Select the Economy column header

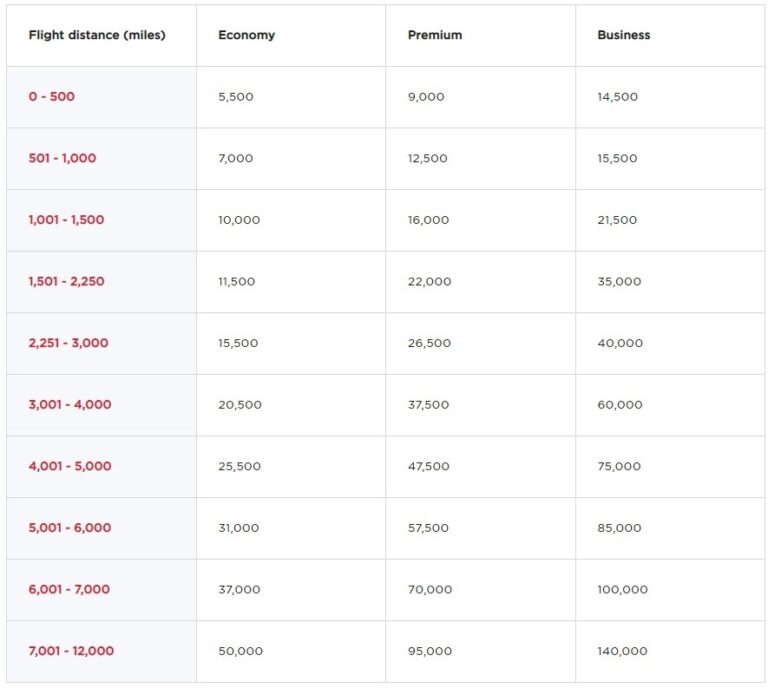click(x=246, y=35)
